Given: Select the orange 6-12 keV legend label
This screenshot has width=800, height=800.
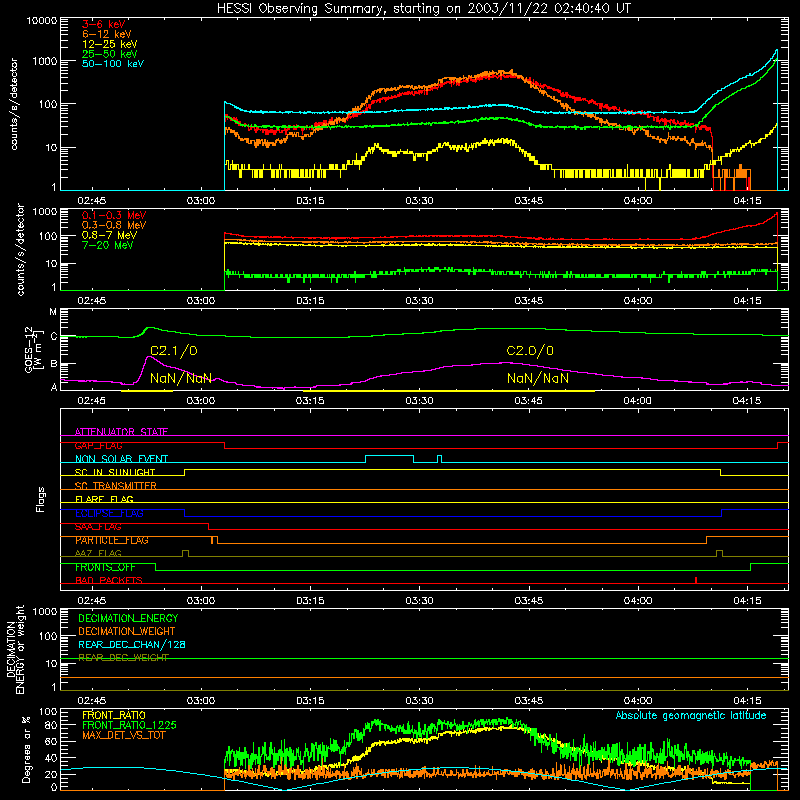Looking at the screenshot, I should pos(107,34).
